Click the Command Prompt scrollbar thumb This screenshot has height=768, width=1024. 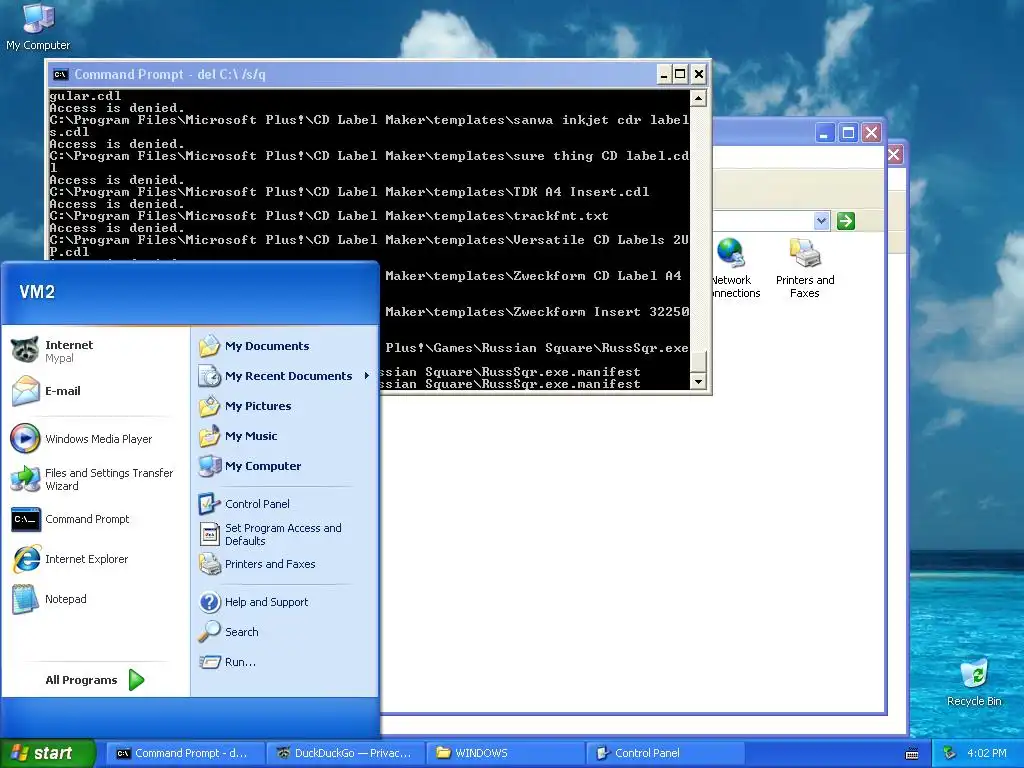pyautogui.click(x=698, y=360)
